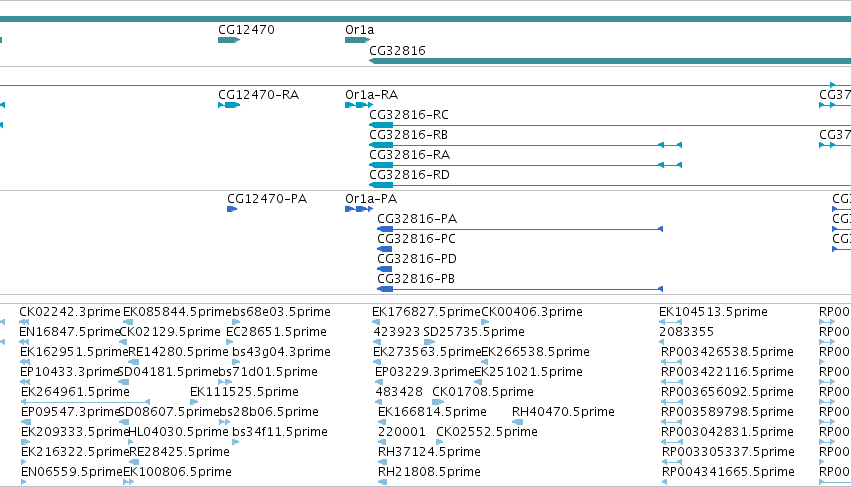The height and width of the screenshot is (487, 851).
Task: Select EST RE28425.5prime
Action: pyautogui.click(x=179, y=453)
